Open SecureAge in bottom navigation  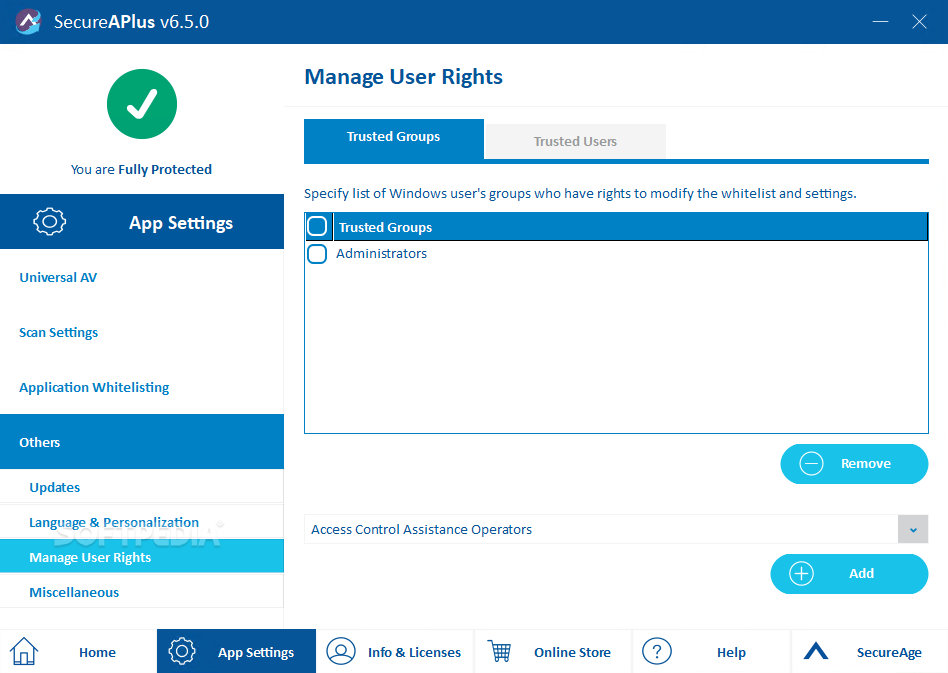pyautogui.click(x=869, y=651)
